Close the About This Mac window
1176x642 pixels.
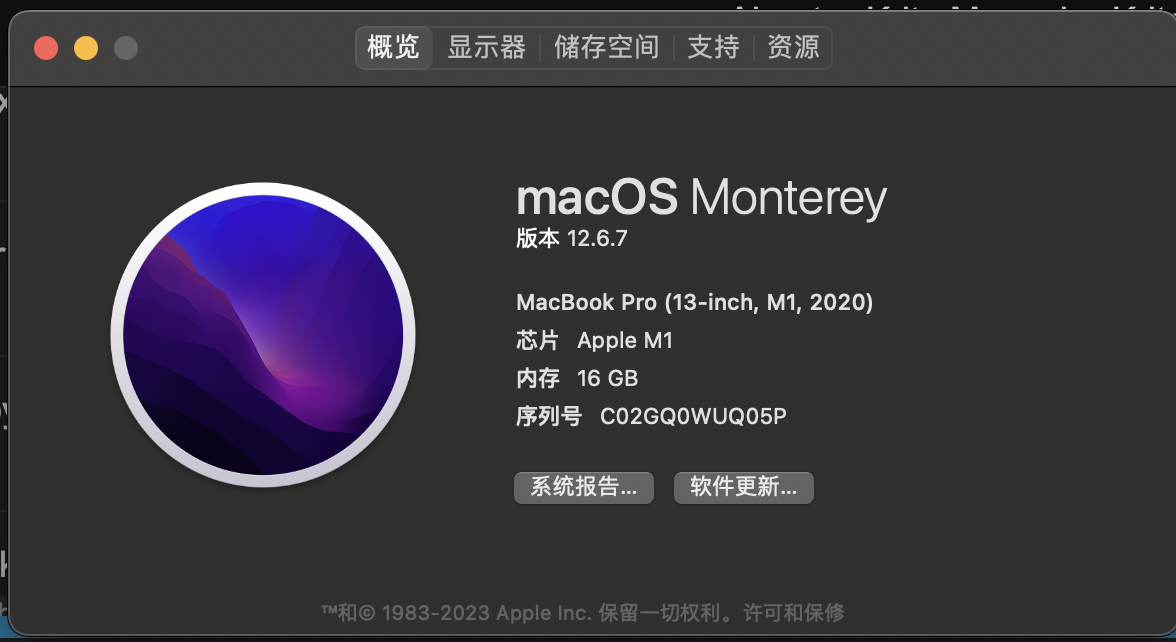[46, 49]
